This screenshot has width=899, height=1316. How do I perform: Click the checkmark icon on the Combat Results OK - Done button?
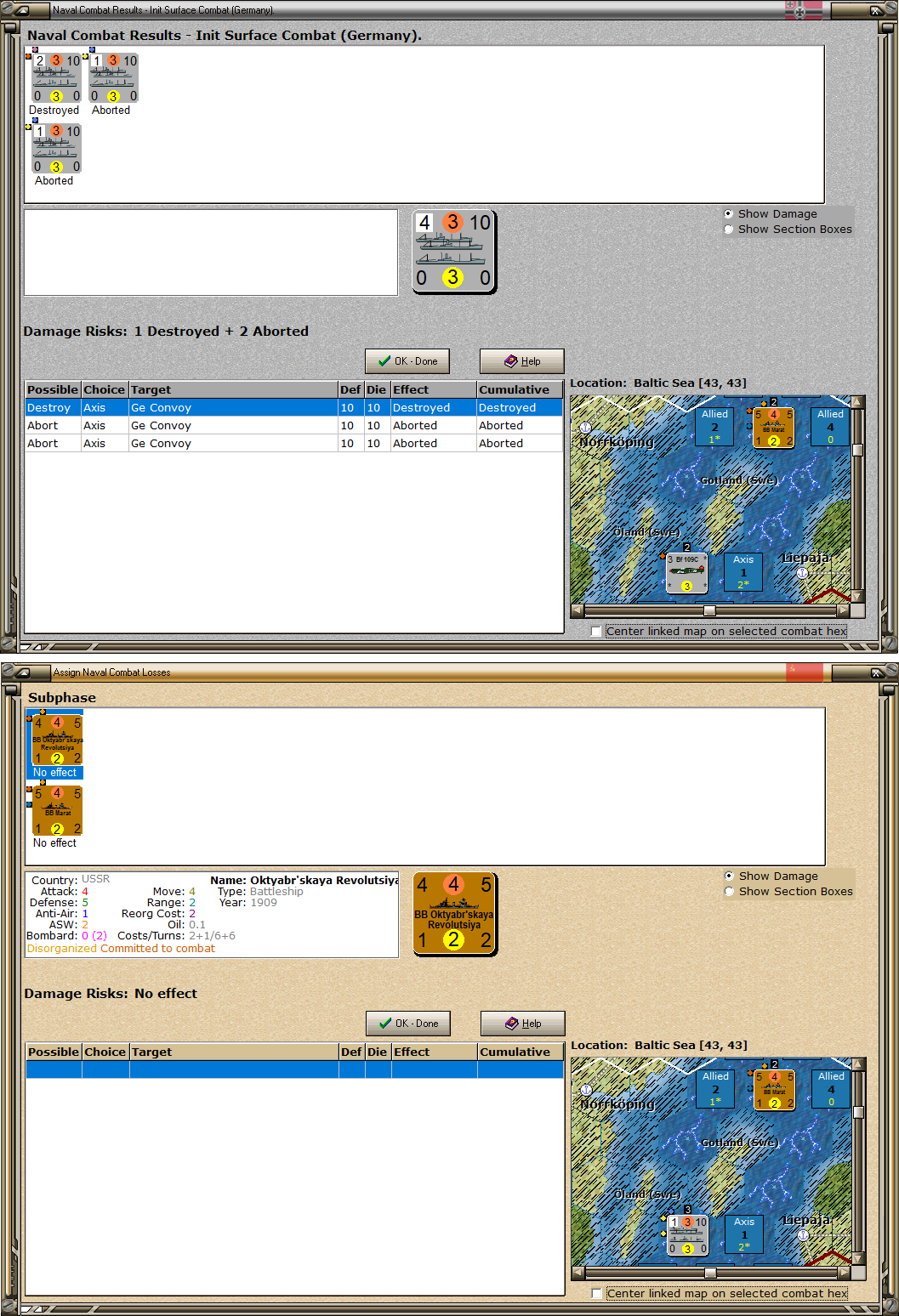[384, 361]
